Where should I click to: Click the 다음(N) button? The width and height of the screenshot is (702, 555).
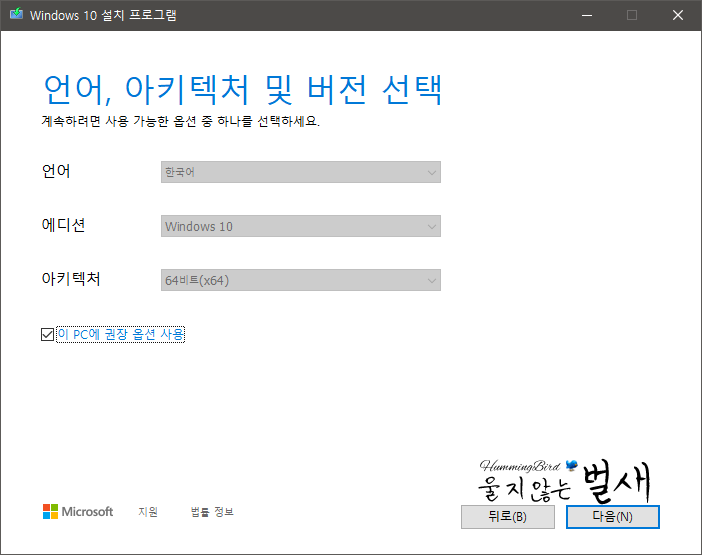coord(612,517)
